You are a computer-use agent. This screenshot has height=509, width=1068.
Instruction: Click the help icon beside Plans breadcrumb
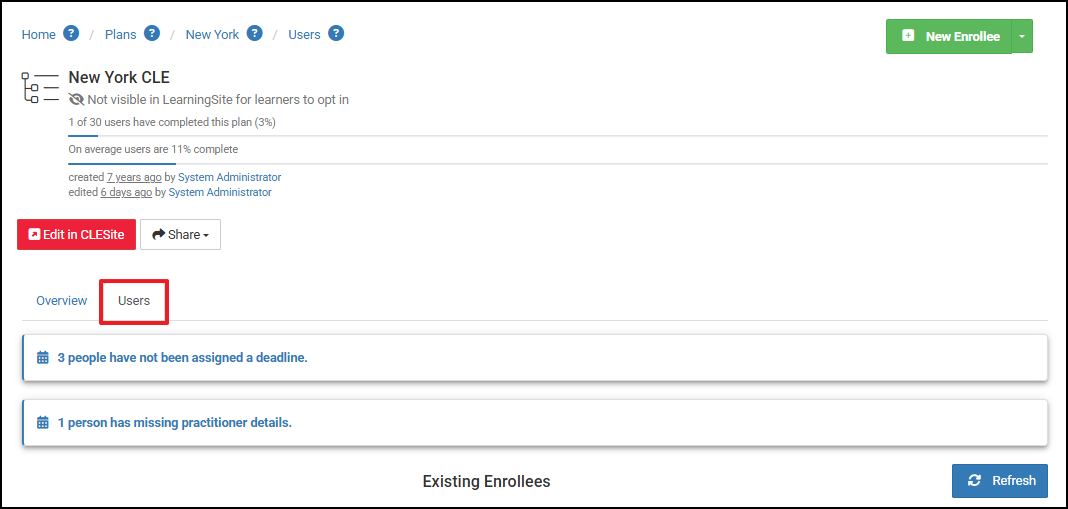click(152, 33)
